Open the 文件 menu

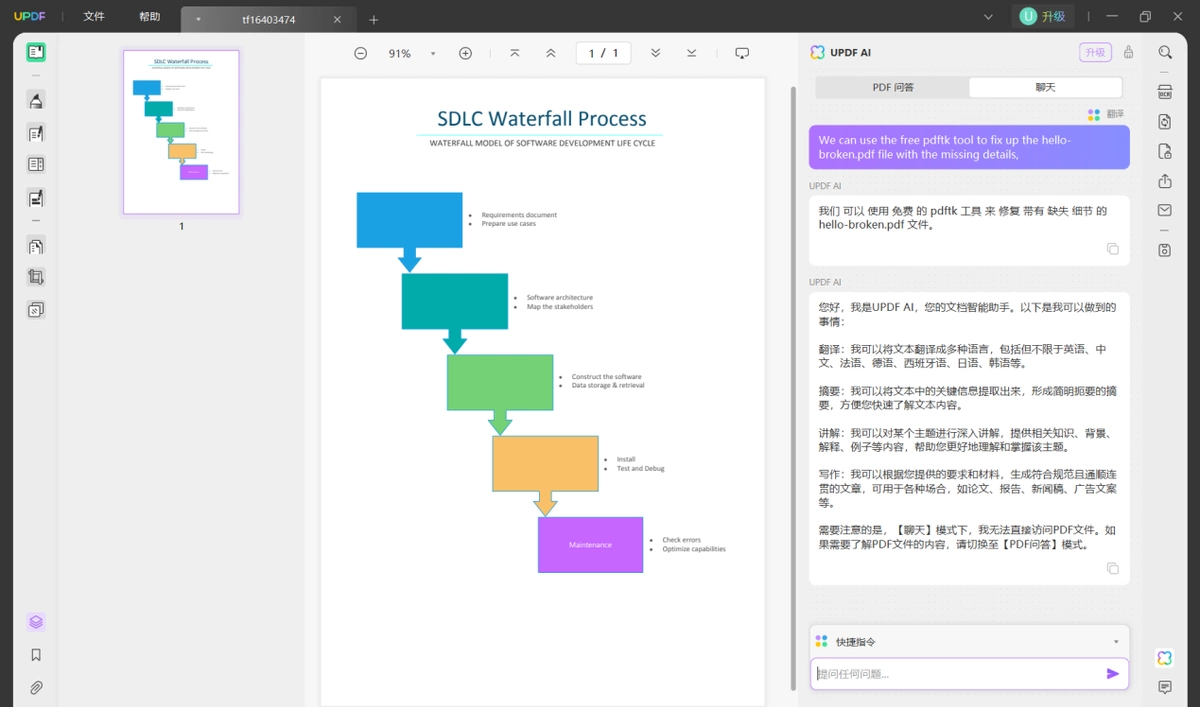click(94, 17)
